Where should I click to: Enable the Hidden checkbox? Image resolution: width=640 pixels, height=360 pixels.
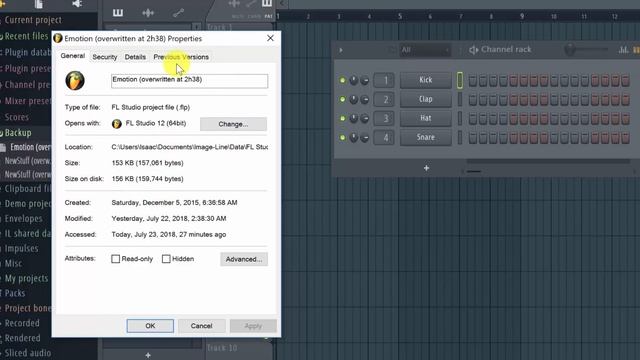[x=166, y=259]
